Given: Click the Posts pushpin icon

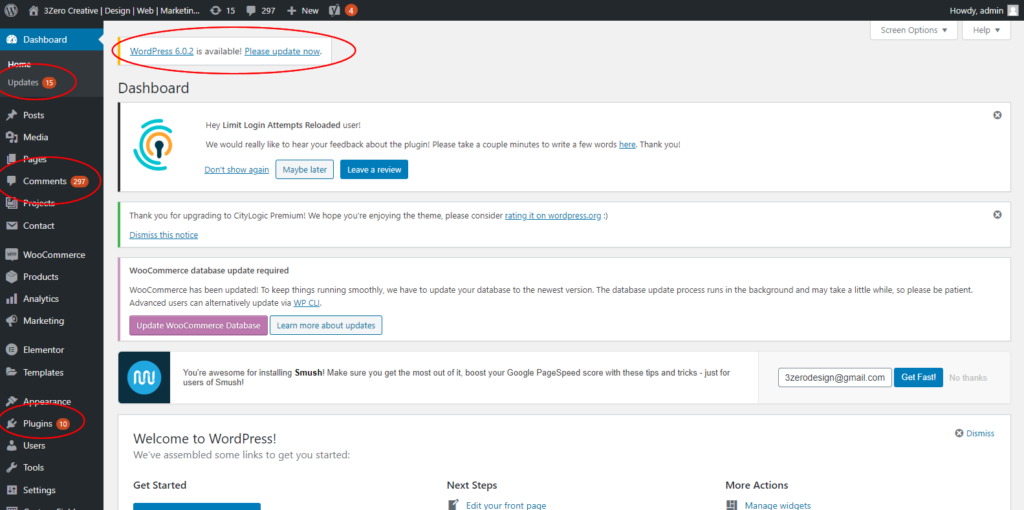Looking at the screenshot, I should click(x=11, y=115).
